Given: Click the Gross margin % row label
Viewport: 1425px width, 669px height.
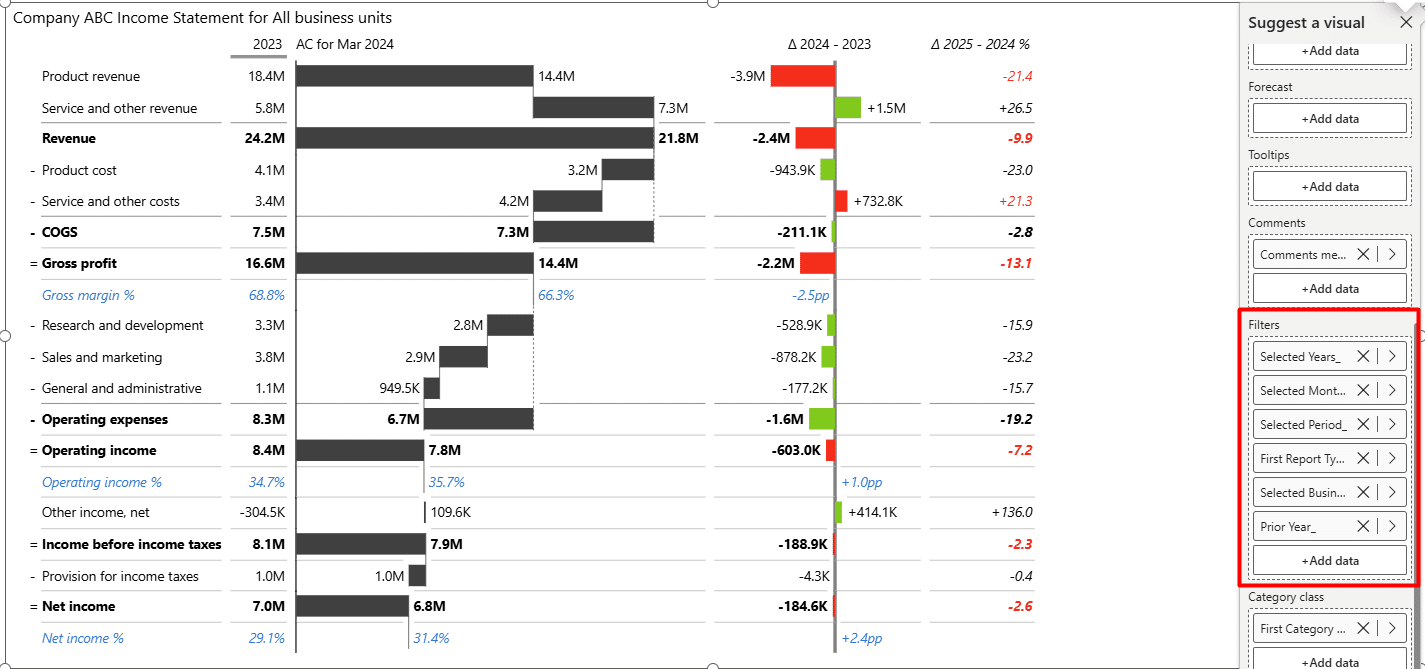Looking at the screenshot, I should (x=88, y=295).
